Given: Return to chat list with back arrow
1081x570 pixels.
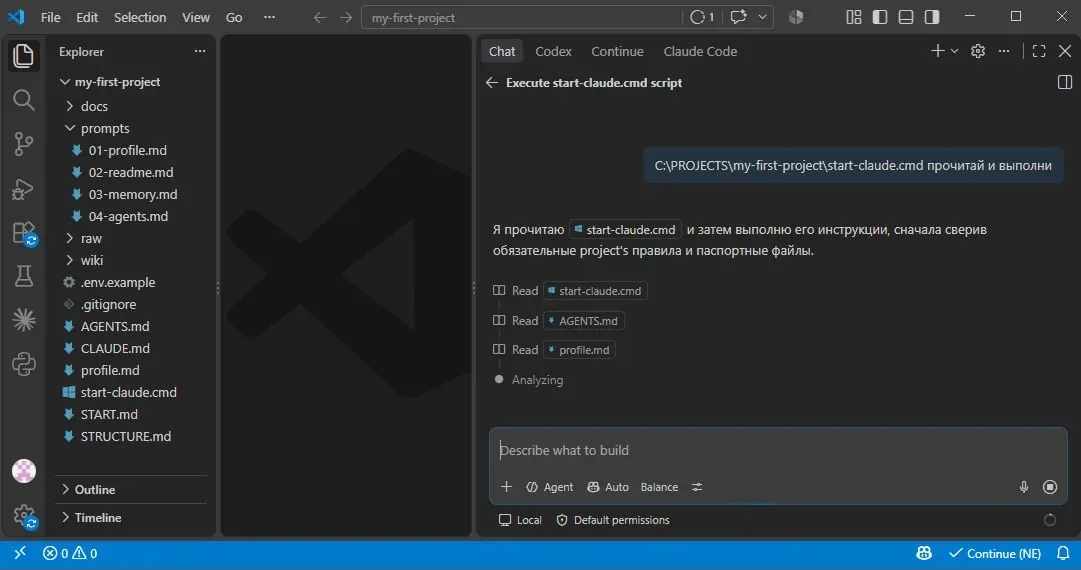Looking at the screenshot, I should (492, 83).
